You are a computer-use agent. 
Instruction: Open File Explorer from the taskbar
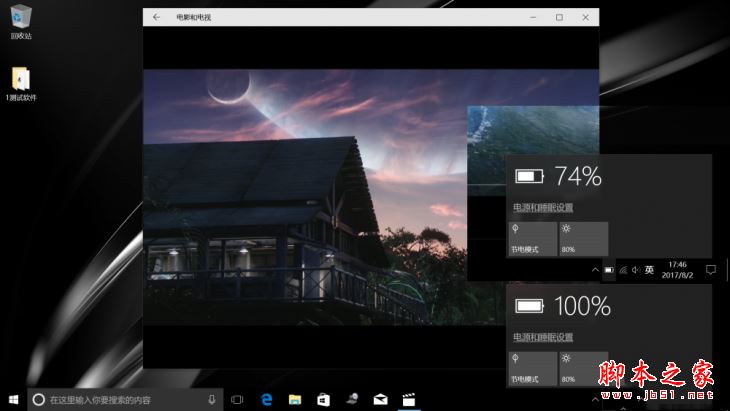pos(295,399)
